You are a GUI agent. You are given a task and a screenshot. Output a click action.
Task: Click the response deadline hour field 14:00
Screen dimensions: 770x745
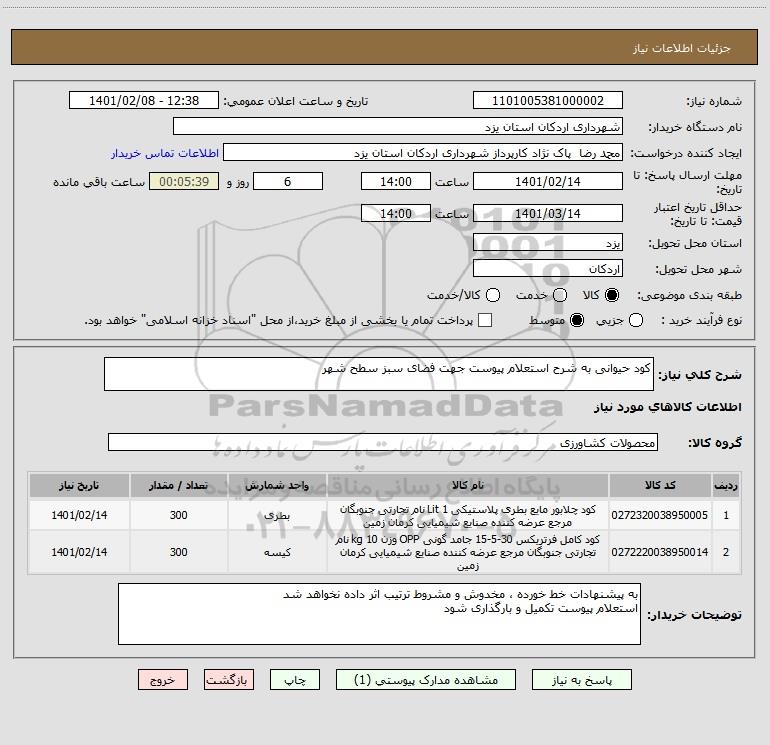396,181
